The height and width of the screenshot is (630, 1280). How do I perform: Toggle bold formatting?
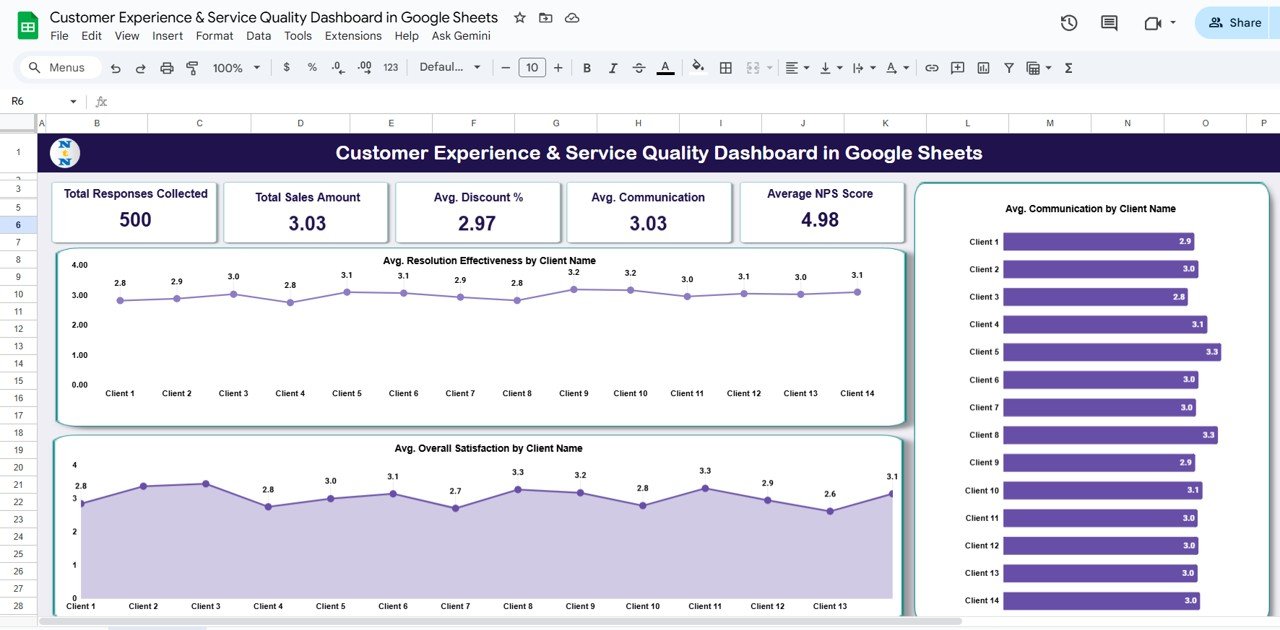pos(587,67)
